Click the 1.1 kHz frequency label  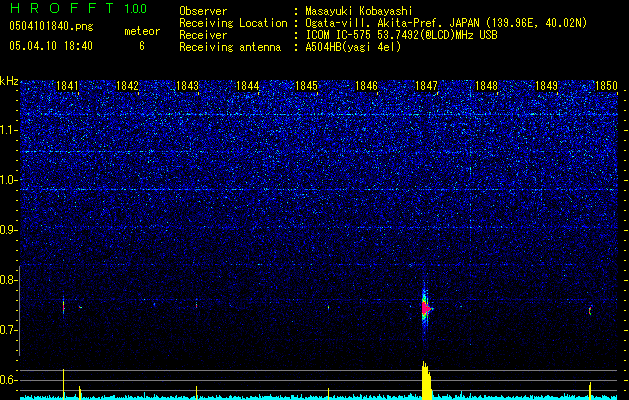tap(8, 130)
